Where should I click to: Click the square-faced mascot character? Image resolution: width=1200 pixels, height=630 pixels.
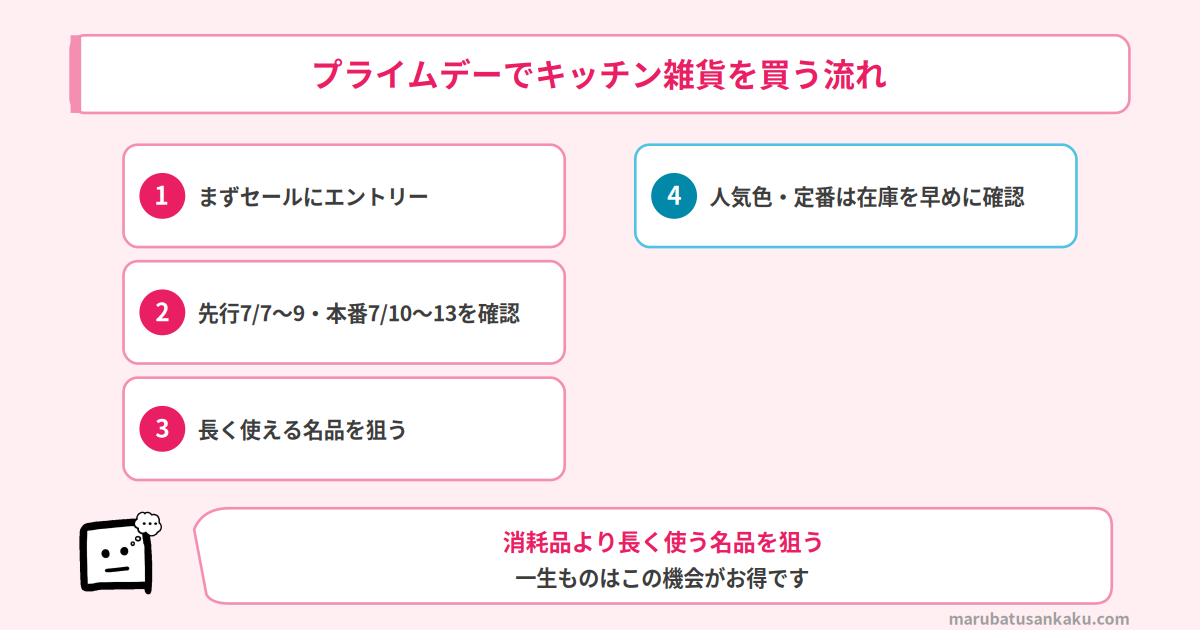[x=115, y=558]
